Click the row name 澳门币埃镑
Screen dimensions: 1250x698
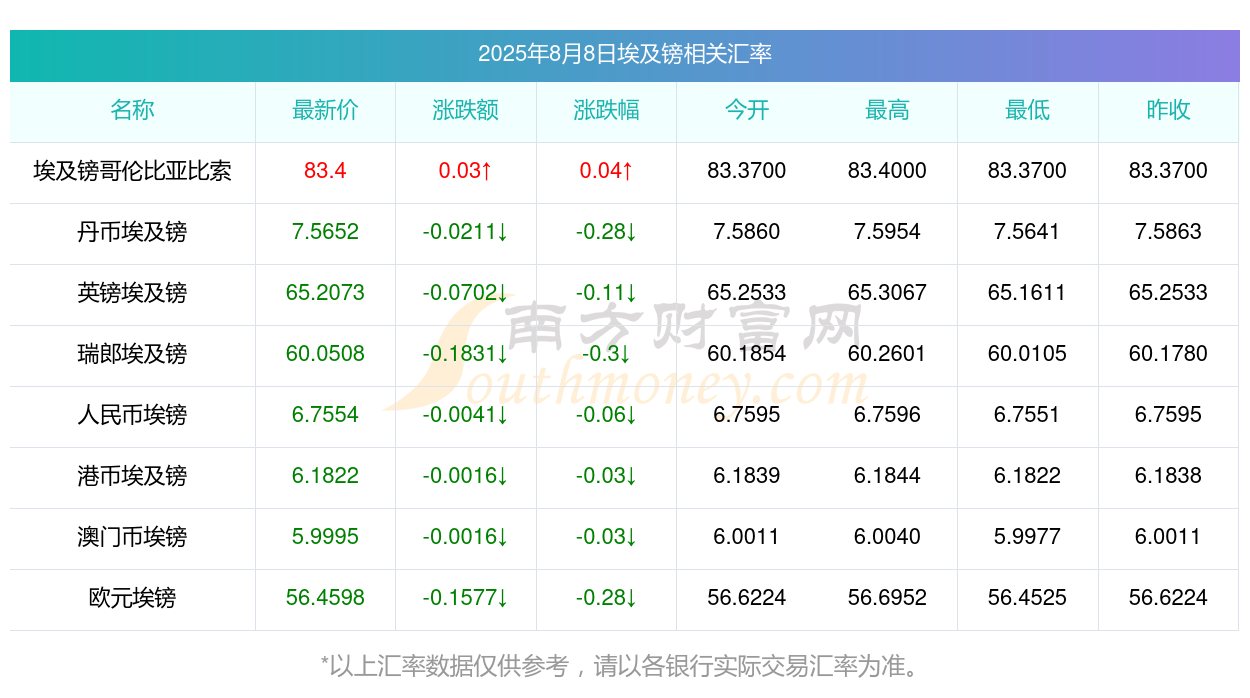(x=132, y=537)
